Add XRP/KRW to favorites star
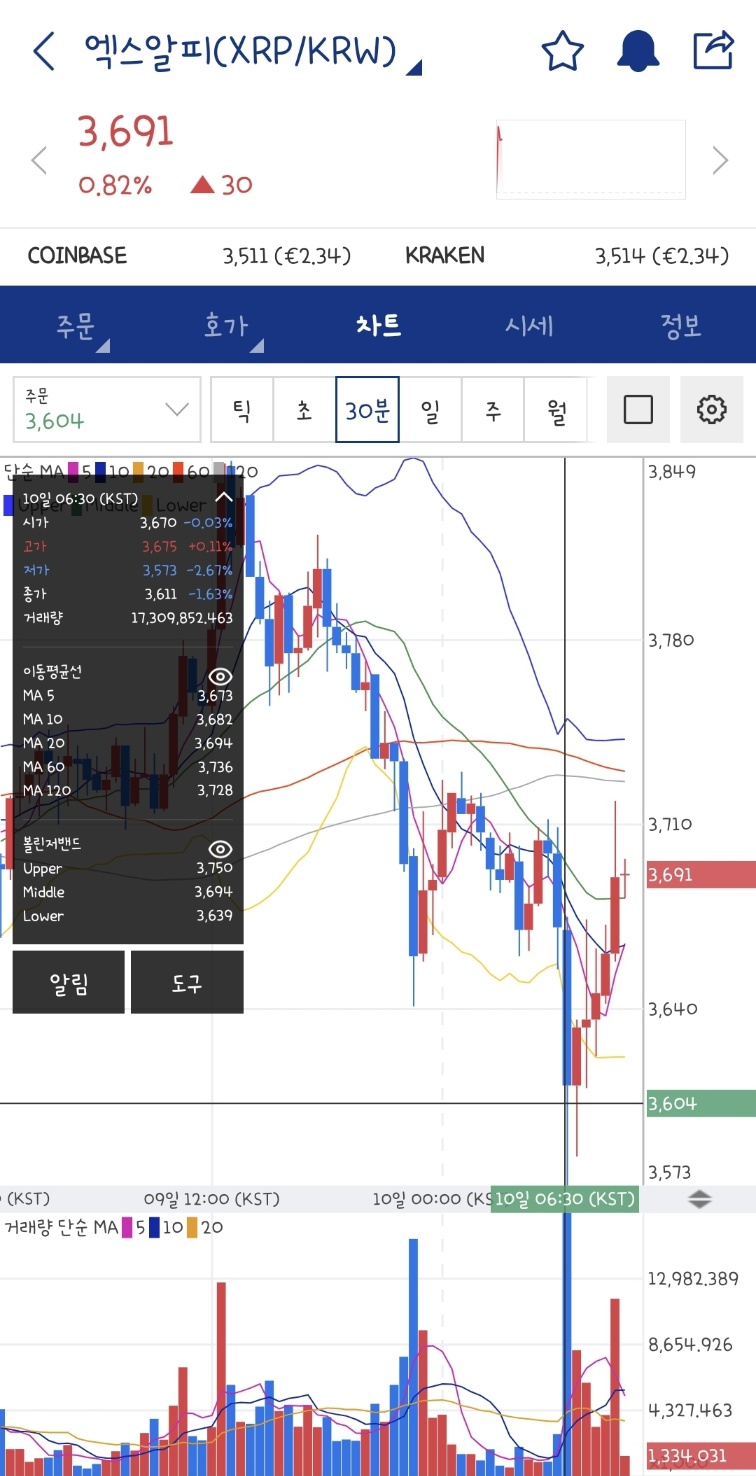The height and width of the screenshot is (1476, 756). coord(562,51)
